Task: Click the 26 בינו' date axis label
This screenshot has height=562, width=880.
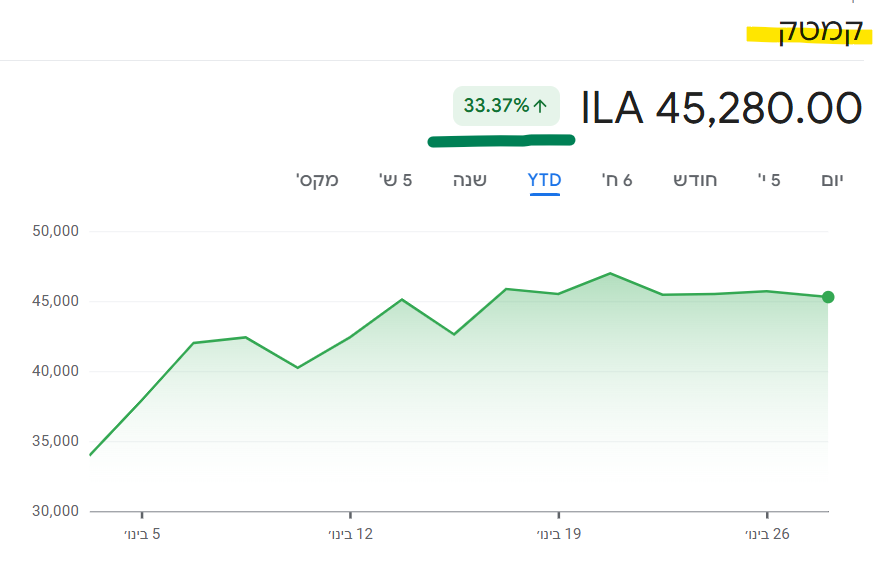Action: click(767, 534)
